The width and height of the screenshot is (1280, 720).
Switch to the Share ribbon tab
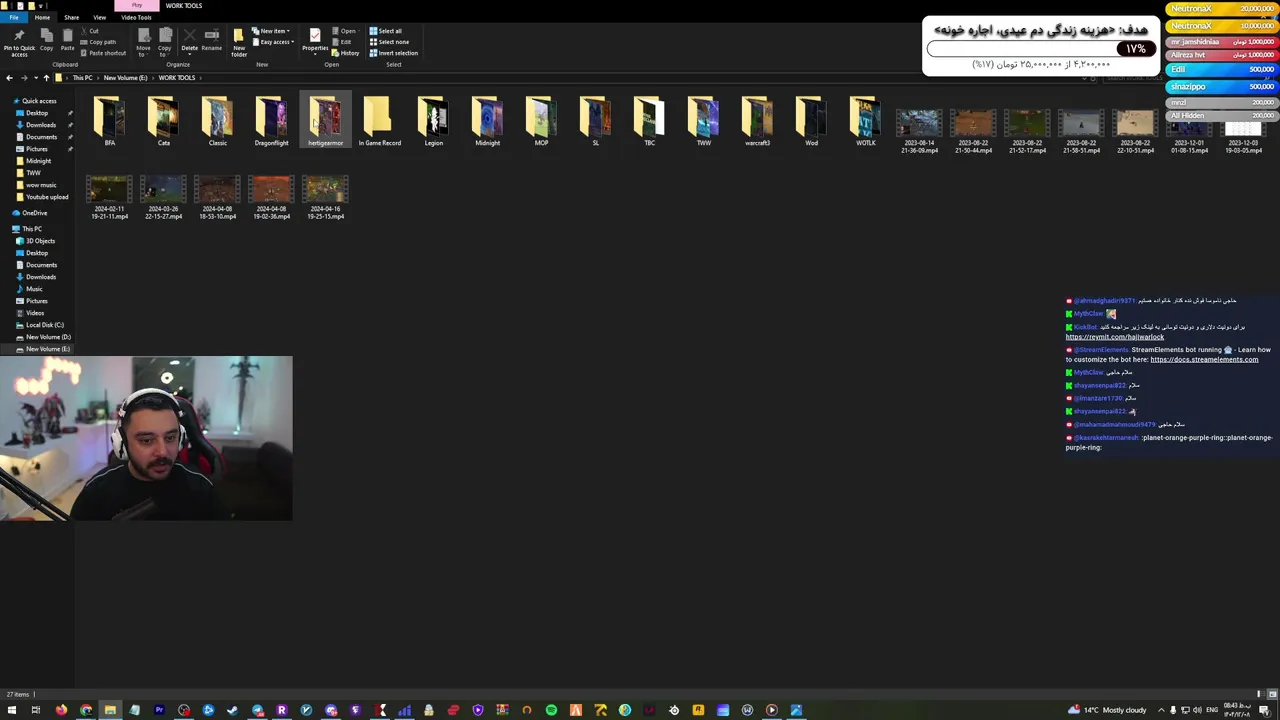click(x=71, y=17)
